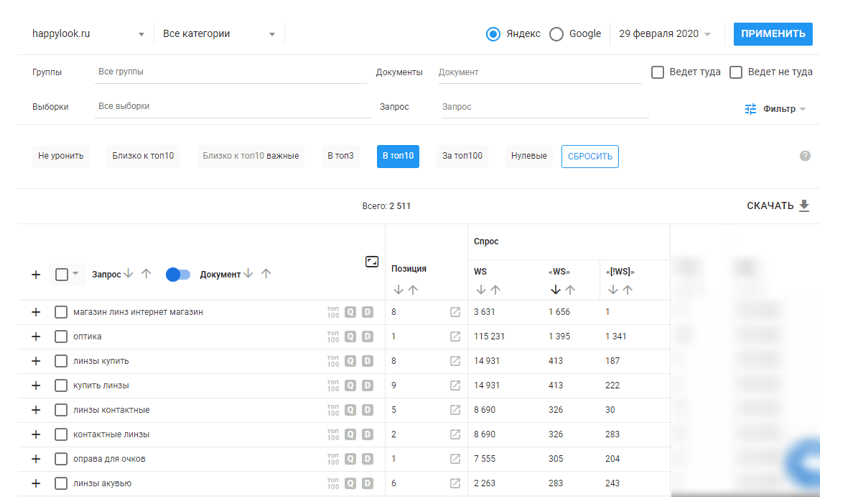Sort Документ column descending
Screen dimensions: 851x497
tap(248, 273)
